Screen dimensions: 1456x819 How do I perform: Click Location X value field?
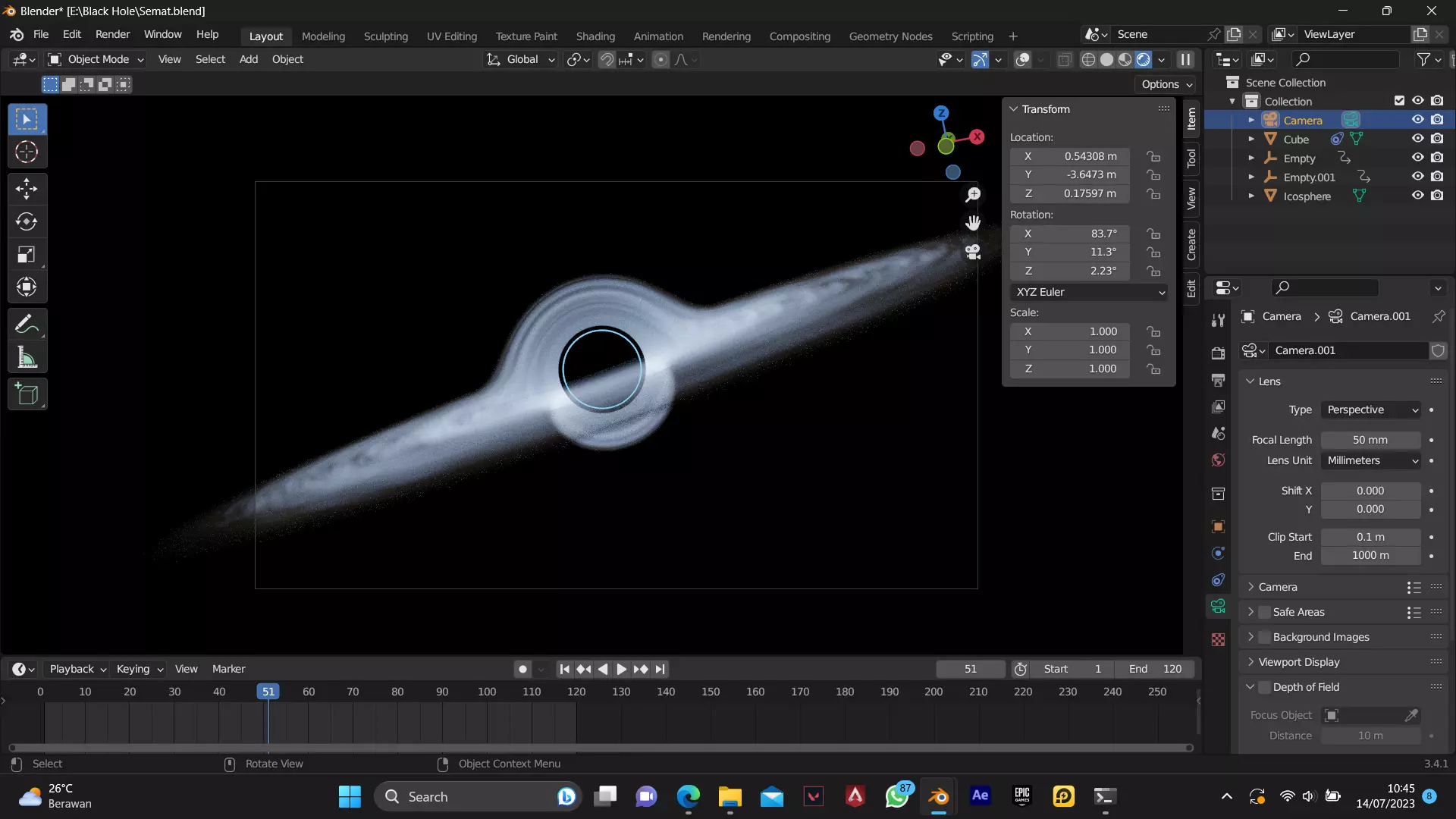(x=1070, y=156)
